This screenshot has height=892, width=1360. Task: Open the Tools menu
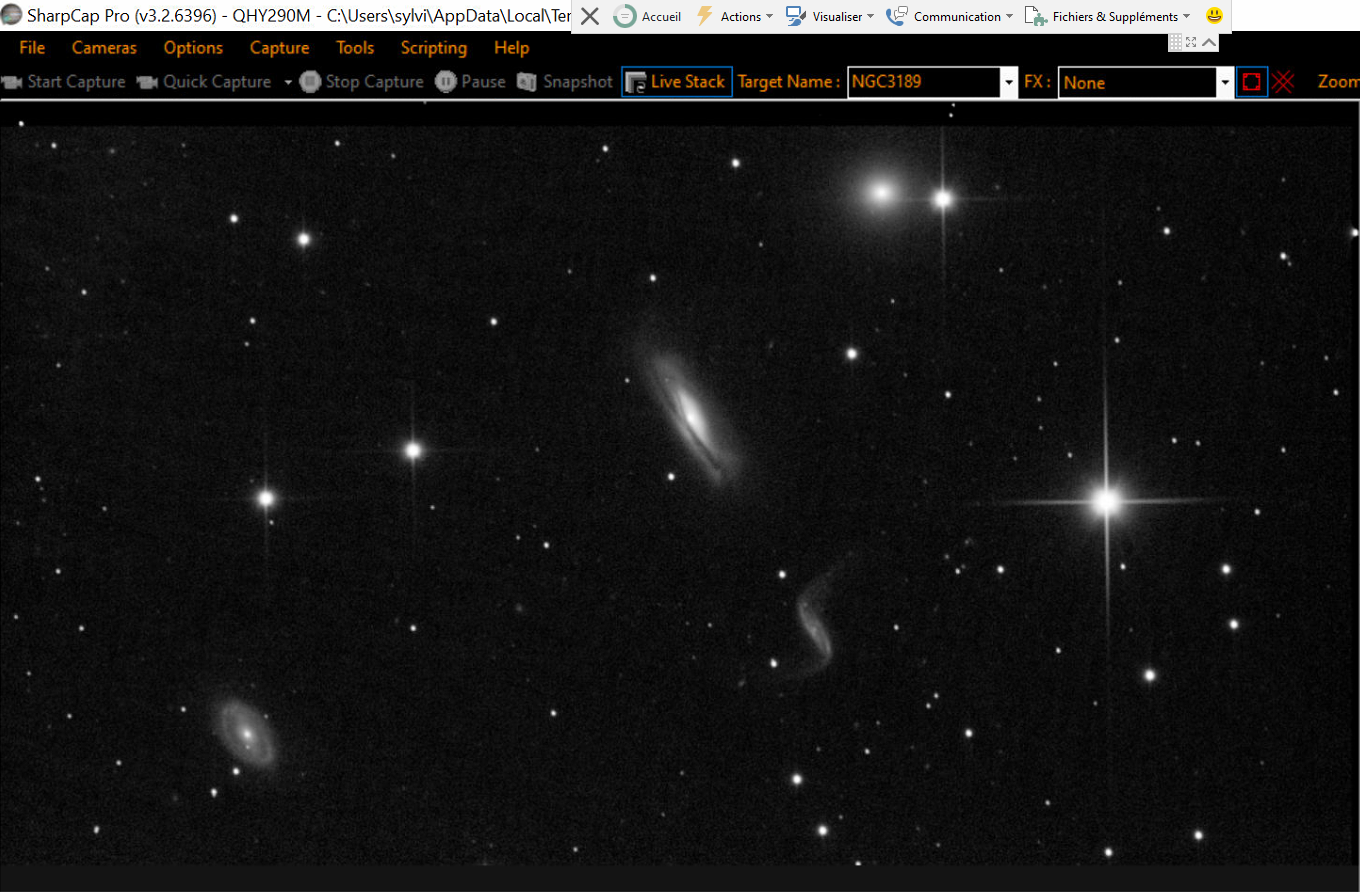pos(355,48)
